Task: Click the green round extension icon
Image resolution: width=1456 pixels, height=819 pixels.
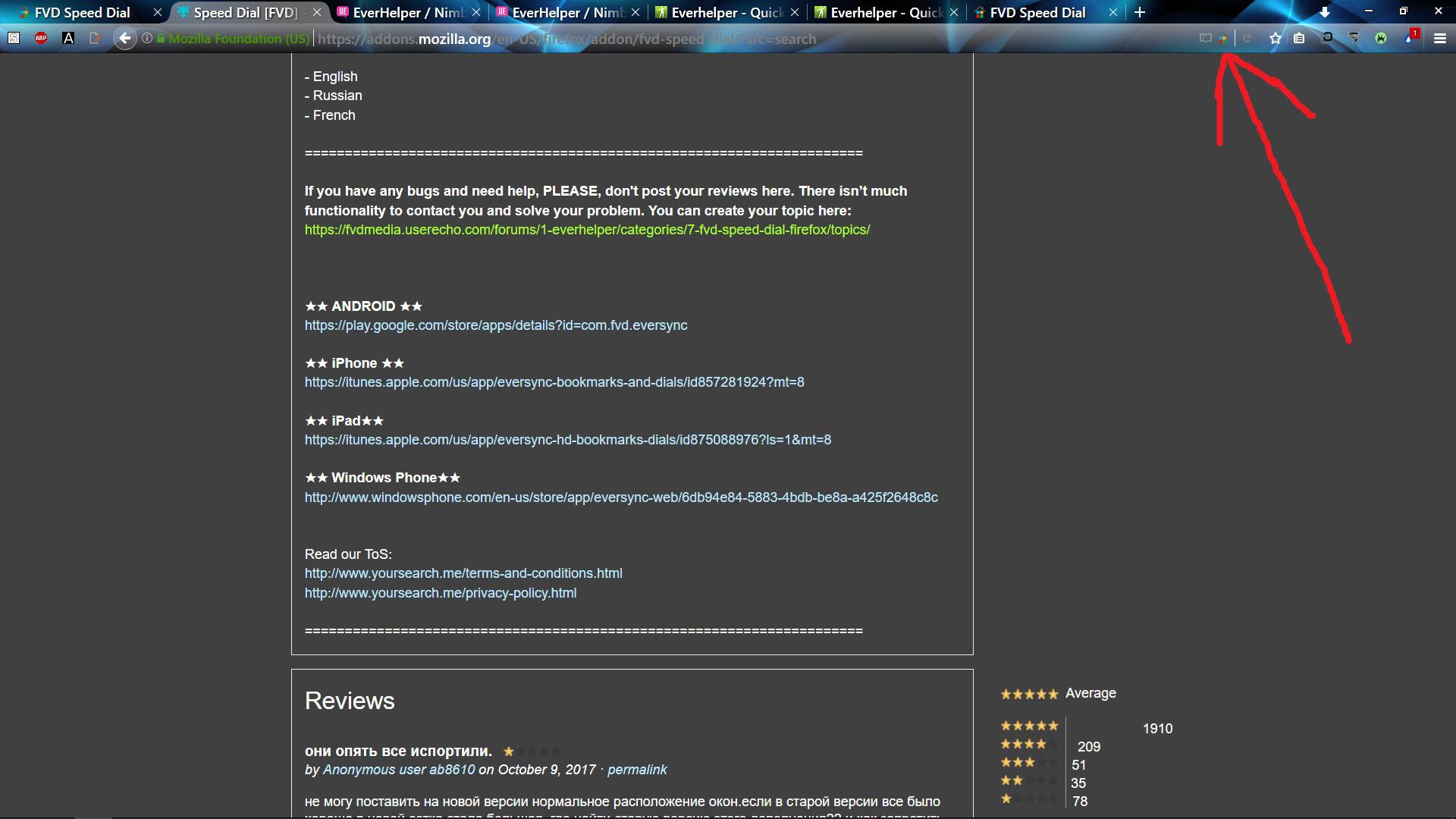Action: (1381, 38)
